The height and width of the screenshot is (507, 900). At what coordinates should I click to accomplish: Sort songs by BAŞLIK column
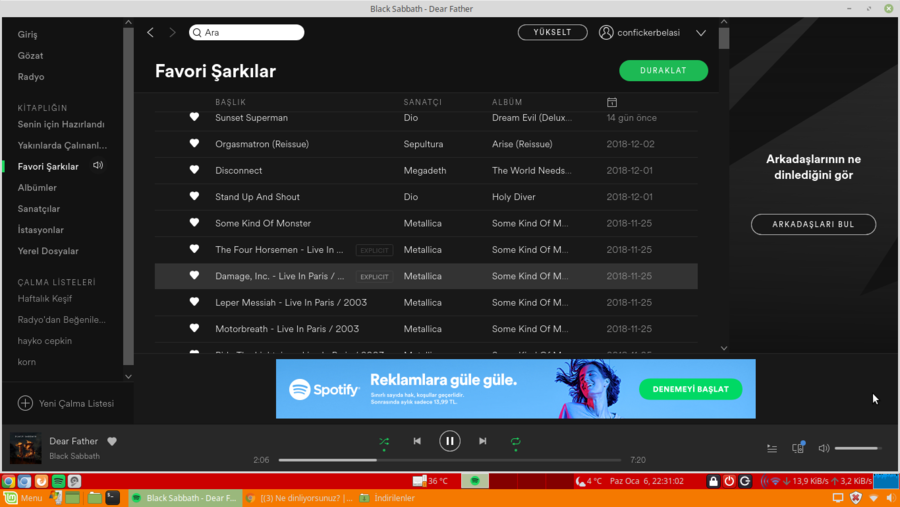[230, 102]
